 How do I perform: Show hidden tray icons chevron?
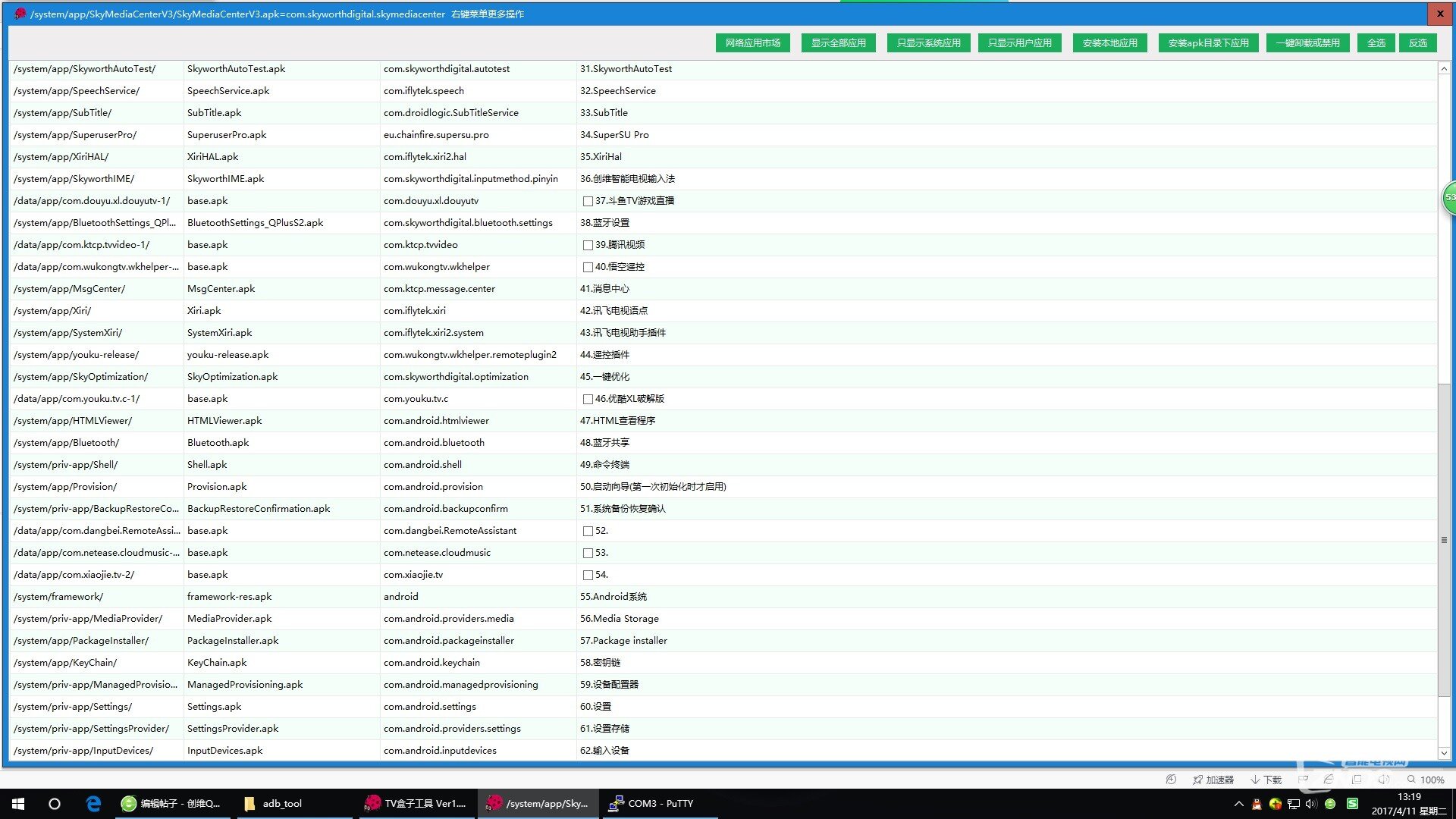tap(1238, 804)
